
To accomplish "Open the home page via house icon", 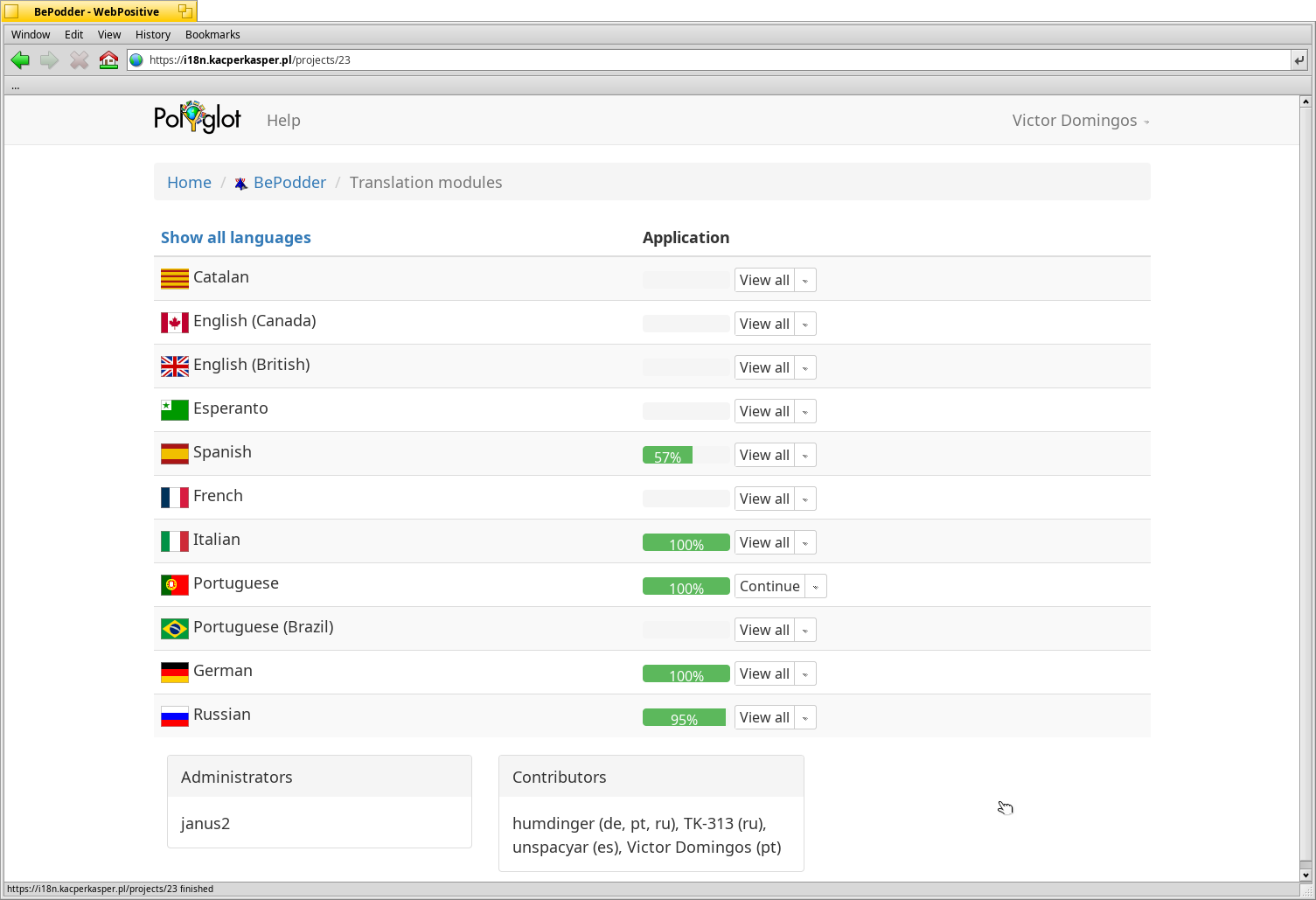I will point(108,60).
